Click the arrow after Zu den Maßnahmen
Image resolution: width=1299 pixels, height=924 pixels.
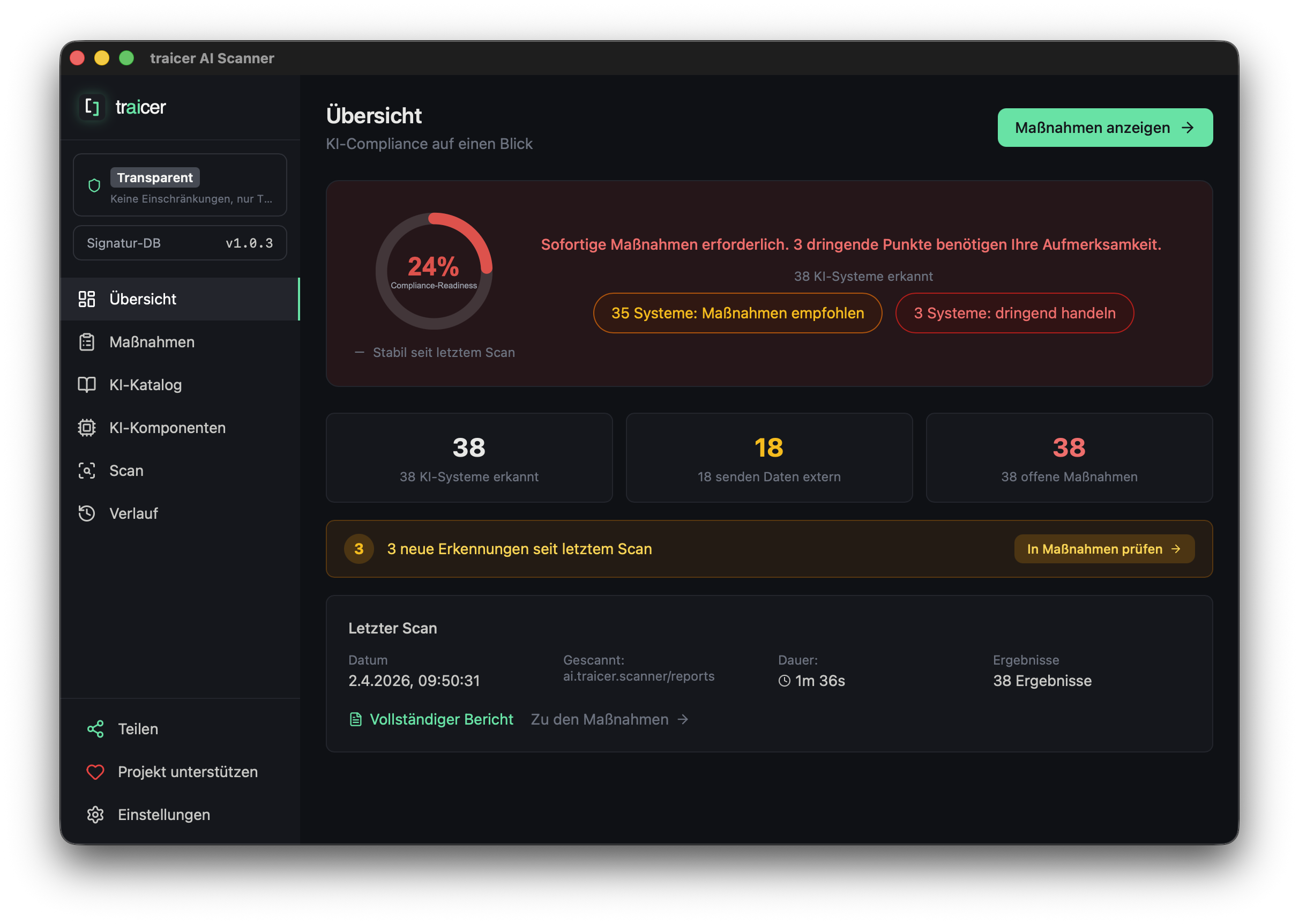683,719
